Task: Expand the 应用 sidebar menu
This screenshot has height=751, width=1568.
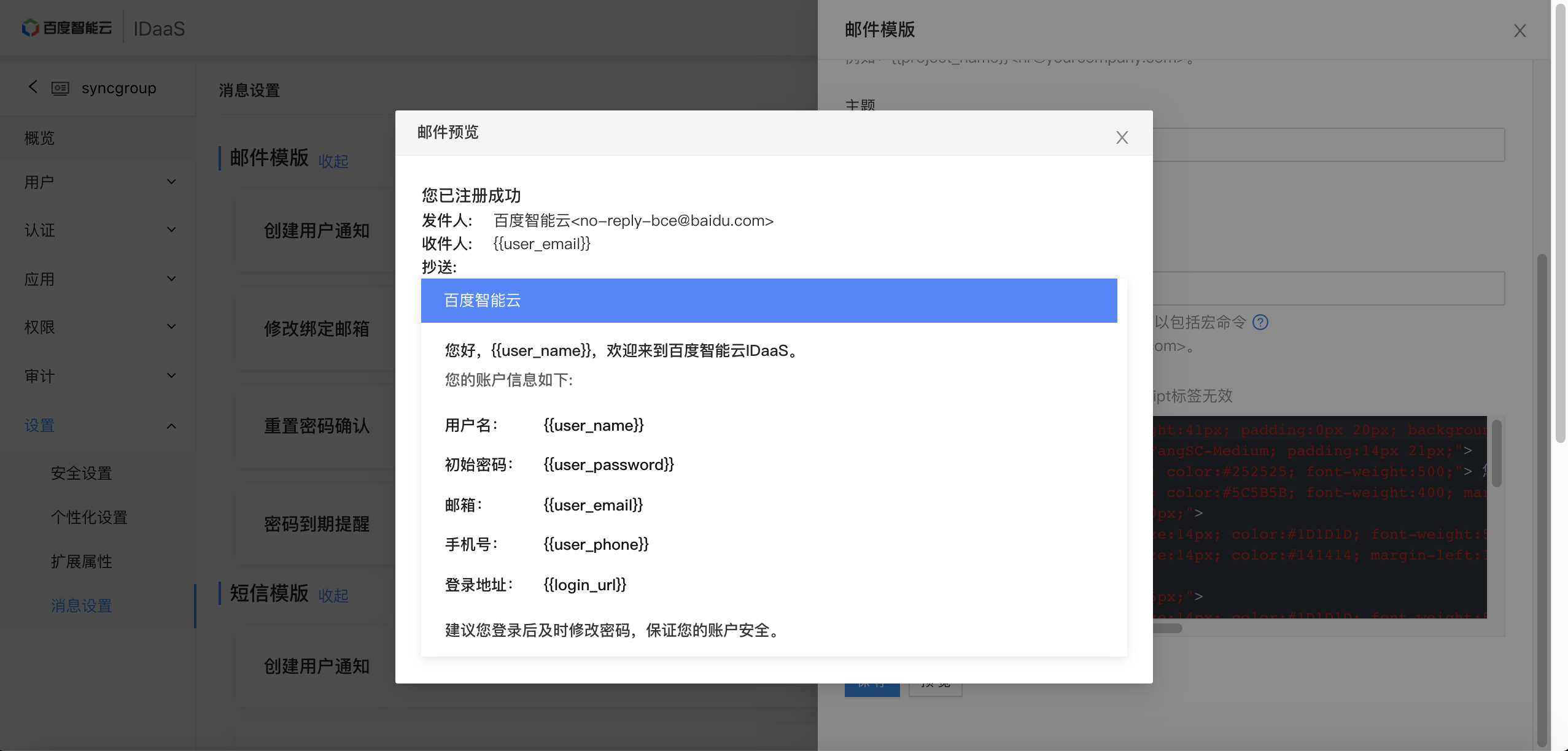Action: pyautogui.click(x=98, y=279)
